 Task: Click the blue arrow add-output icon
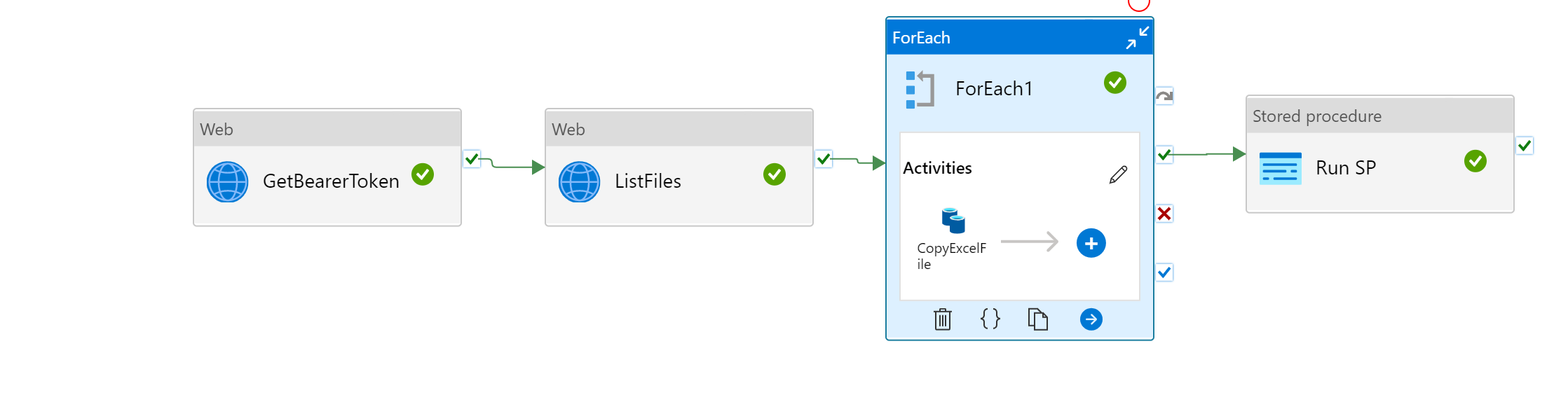point(1091,319)
